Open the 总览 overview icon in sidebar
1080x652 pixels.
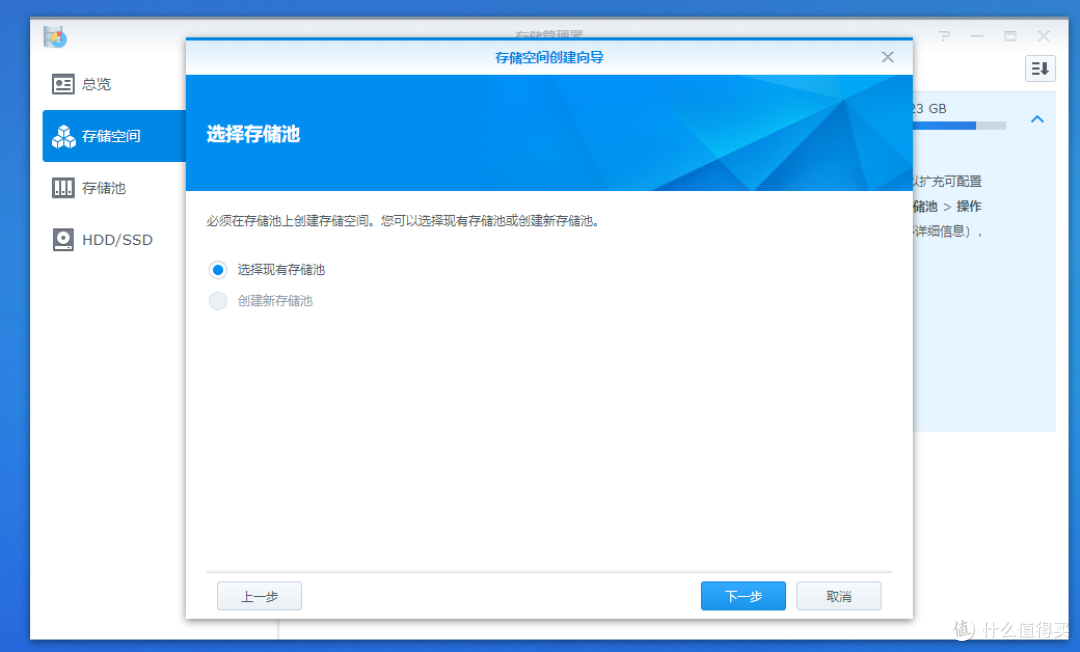(62, 84)
